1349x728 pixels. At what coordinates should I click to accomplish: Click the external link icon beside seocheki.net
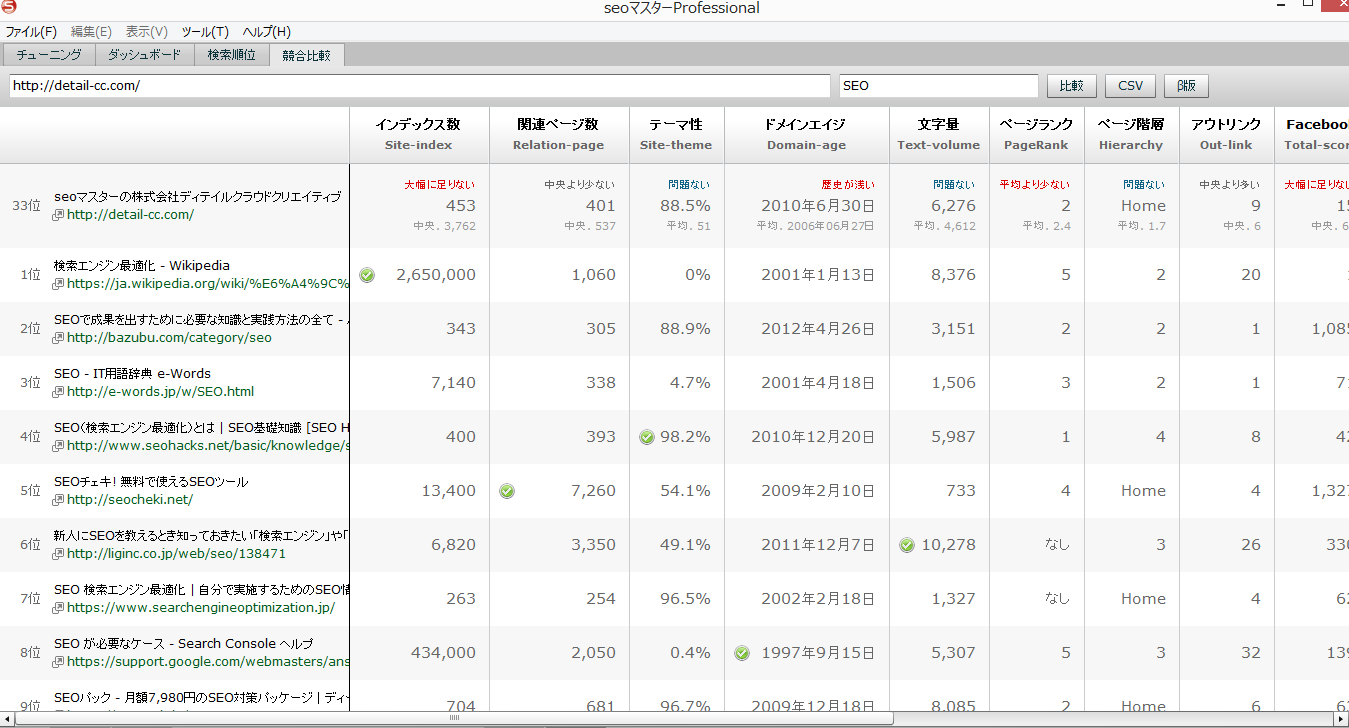[59, 500]
